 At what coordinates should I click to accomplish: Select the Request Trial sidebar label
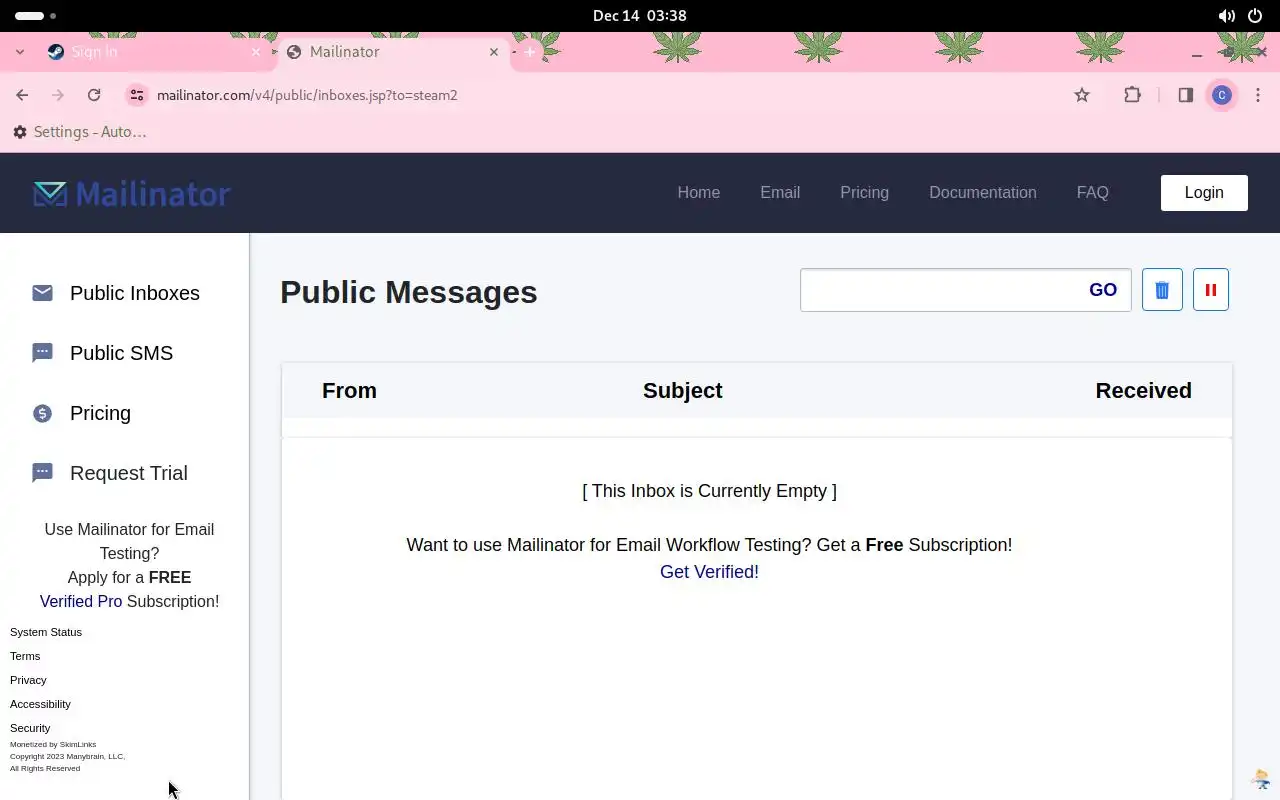pos(129,473)
